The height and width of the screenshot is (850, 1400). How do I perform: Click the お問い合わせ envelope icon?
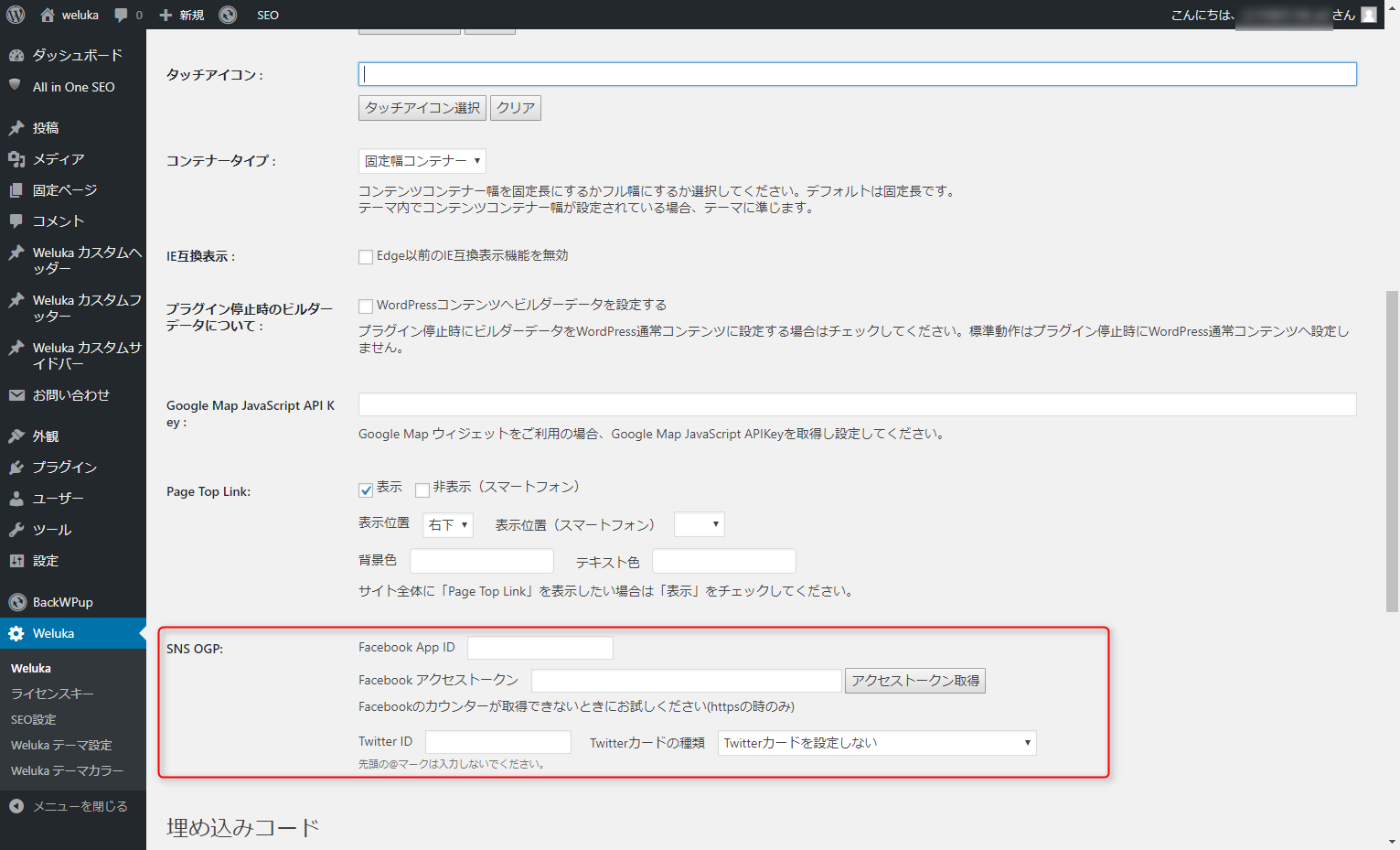coord(16,395)
